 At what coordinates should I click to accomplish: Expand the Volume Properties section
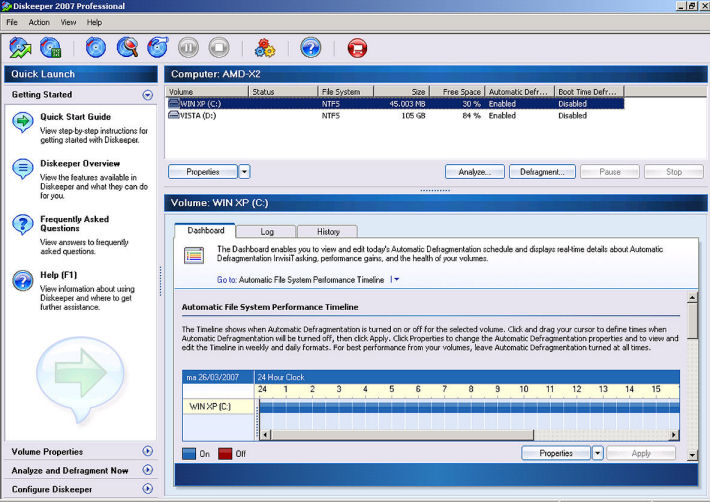148,452
